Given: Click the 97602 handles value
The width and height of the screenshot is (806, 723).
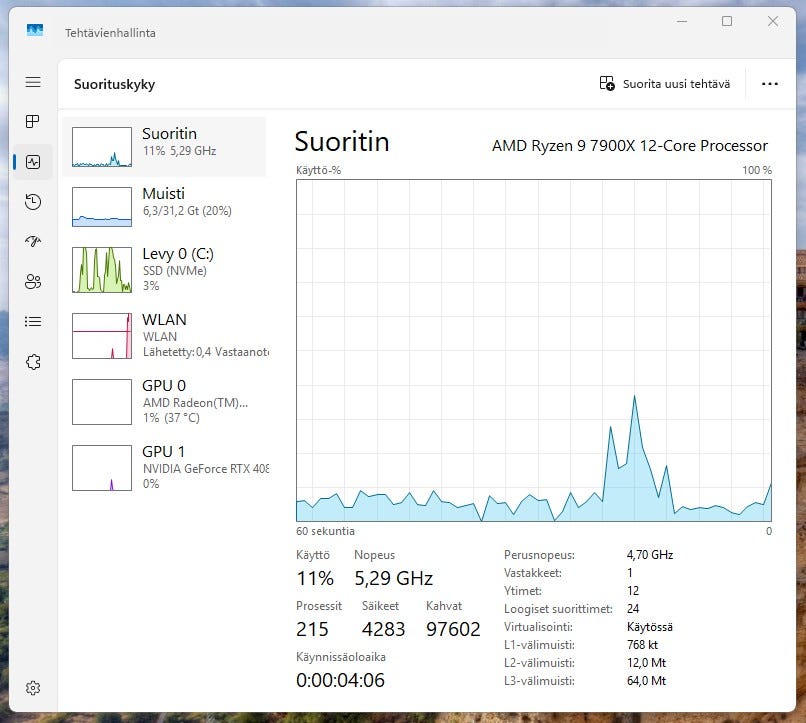Looking at the screenshot, I should [453, 629].
